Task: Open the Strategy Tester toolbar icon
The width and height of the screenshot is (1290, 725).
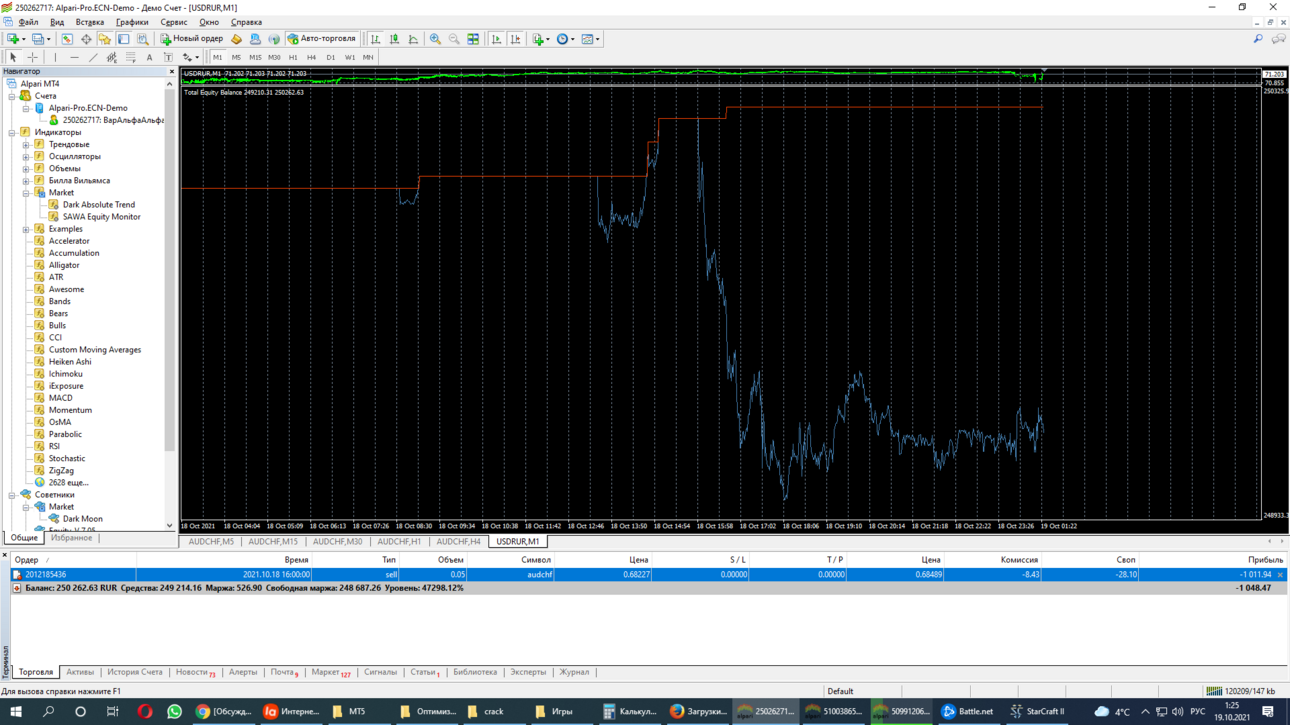Action: tap(143, 39)
